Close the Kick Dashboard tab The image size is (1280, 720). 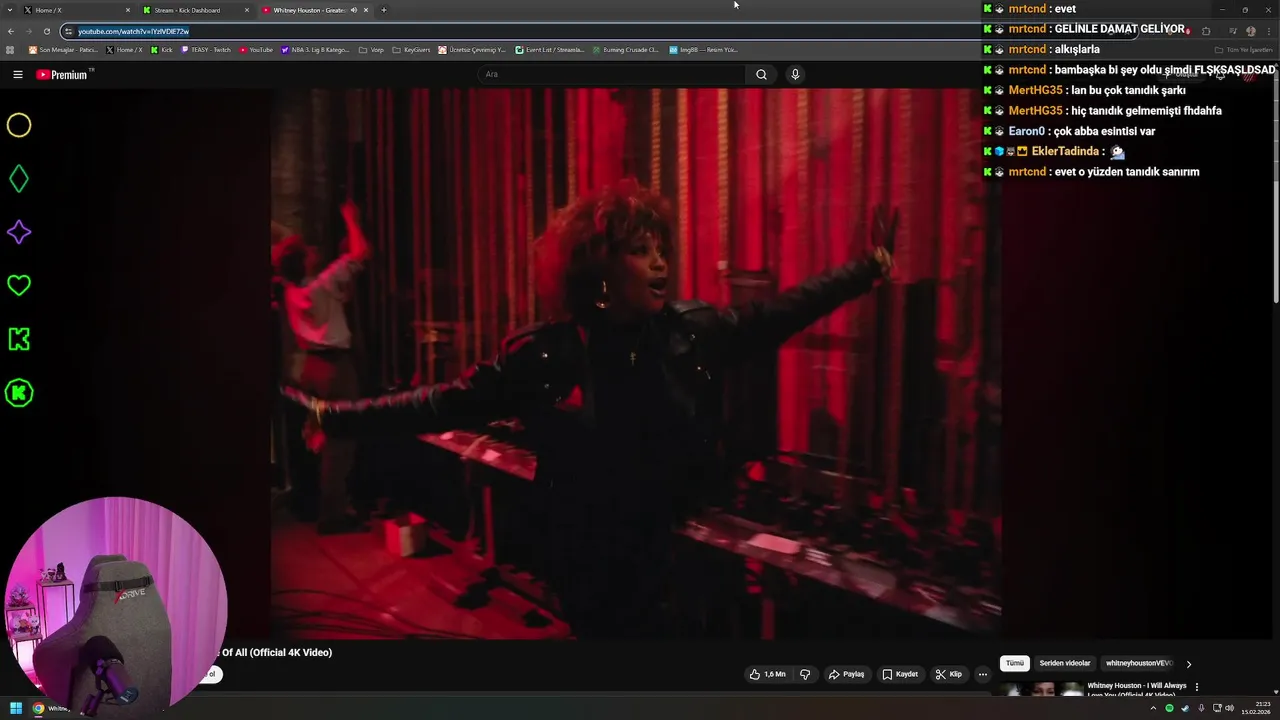(x=247, y=10)
